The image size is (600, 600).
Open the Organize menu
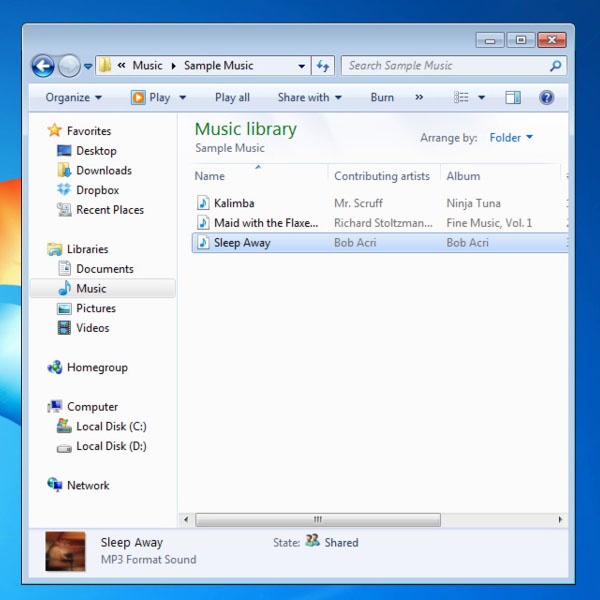[x=73, y=98]
